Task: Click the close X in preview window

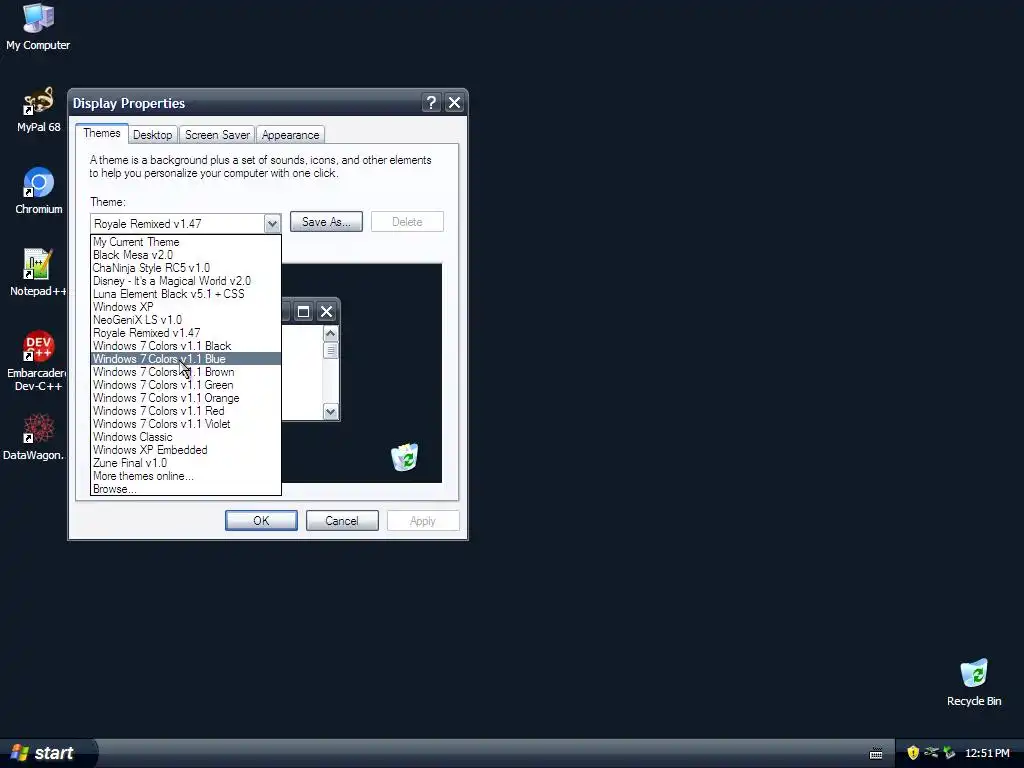Action: pyautogui.click(x=327, y=312)
